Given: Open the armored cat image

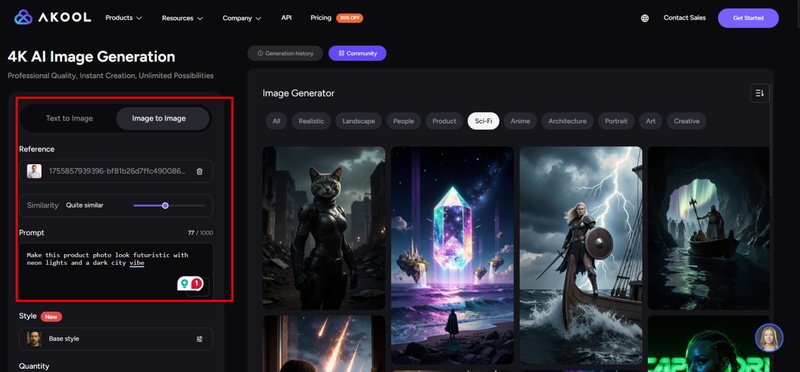Looking at the screenshot, I should click(324, 228).
